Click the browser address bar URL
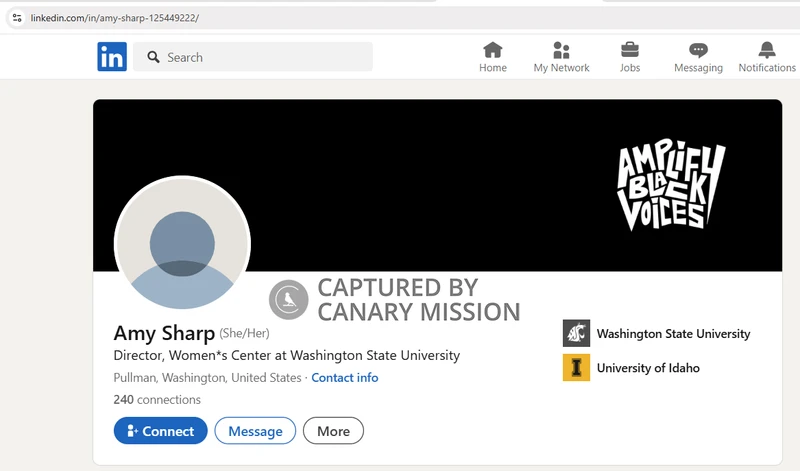 point(115,18)
